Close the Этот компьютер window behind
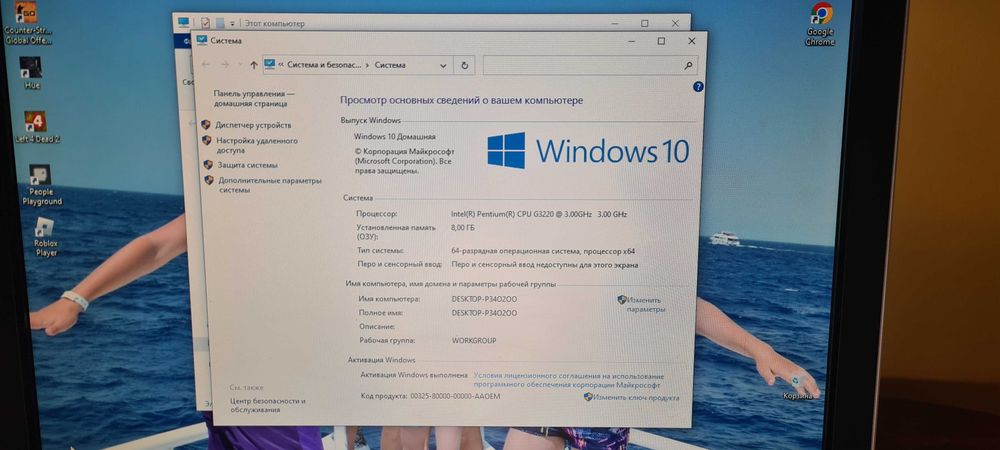 675,23
